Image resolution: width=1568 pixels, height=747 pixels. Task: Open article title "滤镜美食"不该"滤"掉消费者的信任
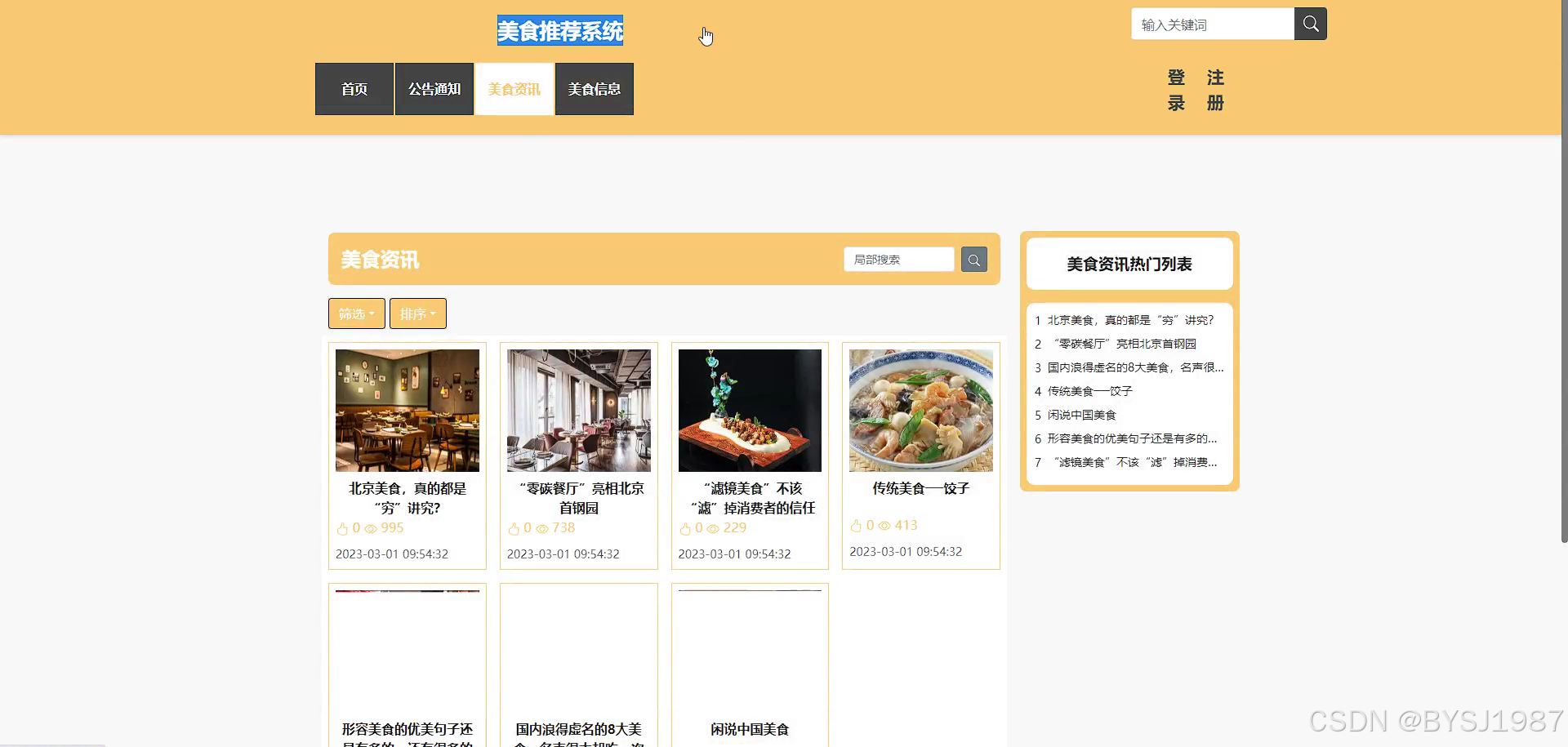point(752,498)
